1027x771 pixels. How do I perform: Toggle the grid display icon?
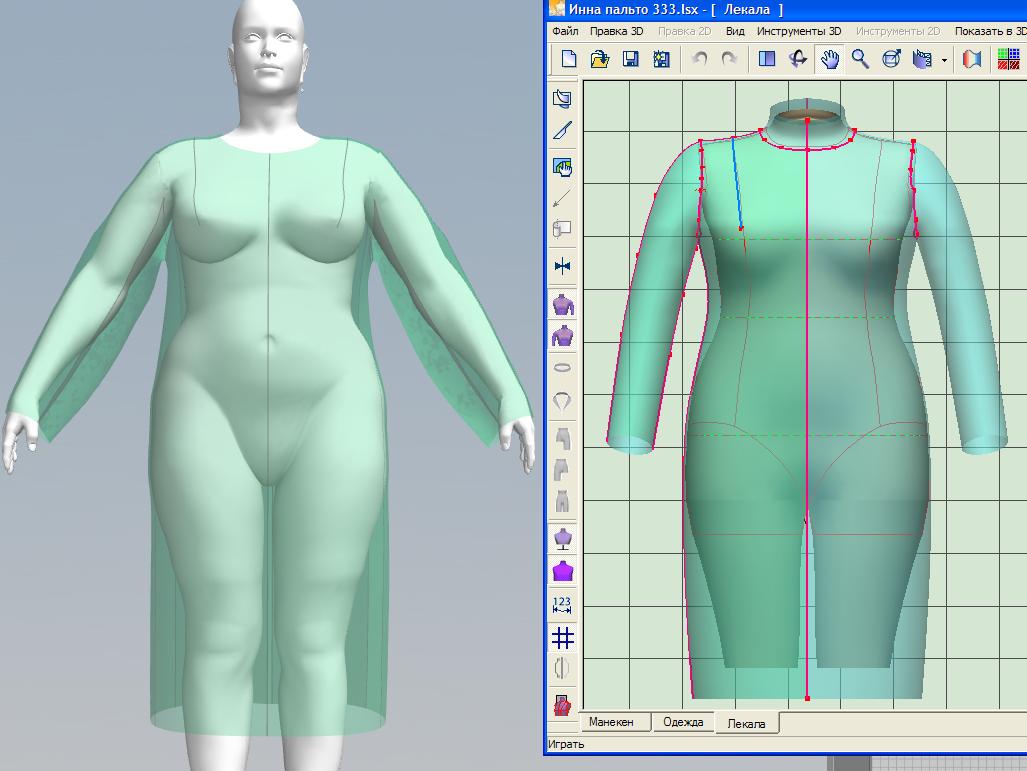(x=563, y=637)
